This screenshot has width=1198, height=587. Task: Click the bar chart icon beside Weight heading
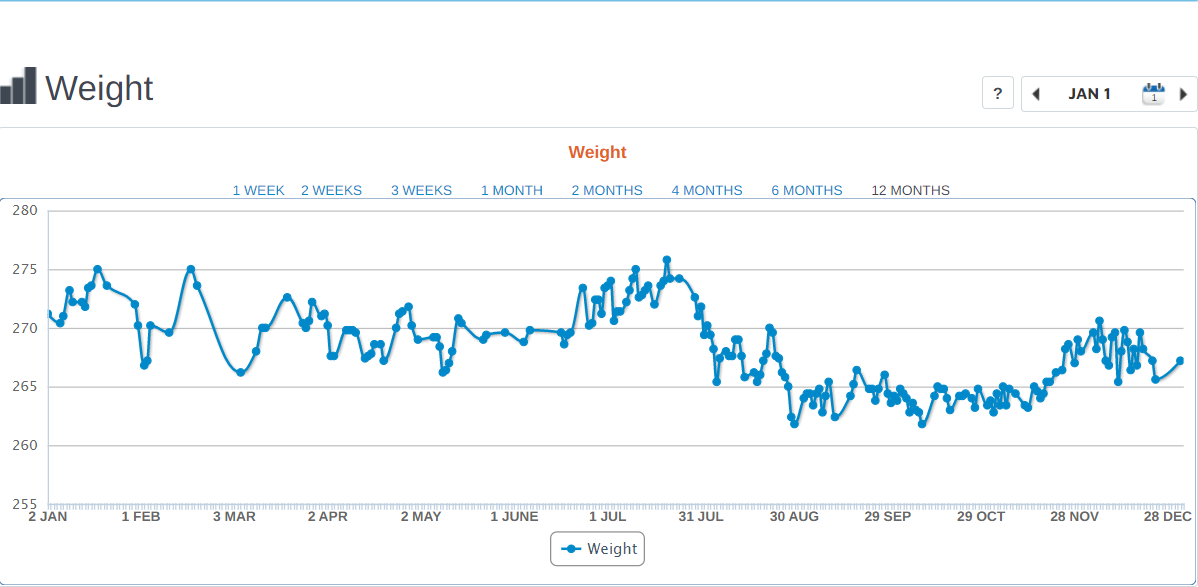coord(19,87)
